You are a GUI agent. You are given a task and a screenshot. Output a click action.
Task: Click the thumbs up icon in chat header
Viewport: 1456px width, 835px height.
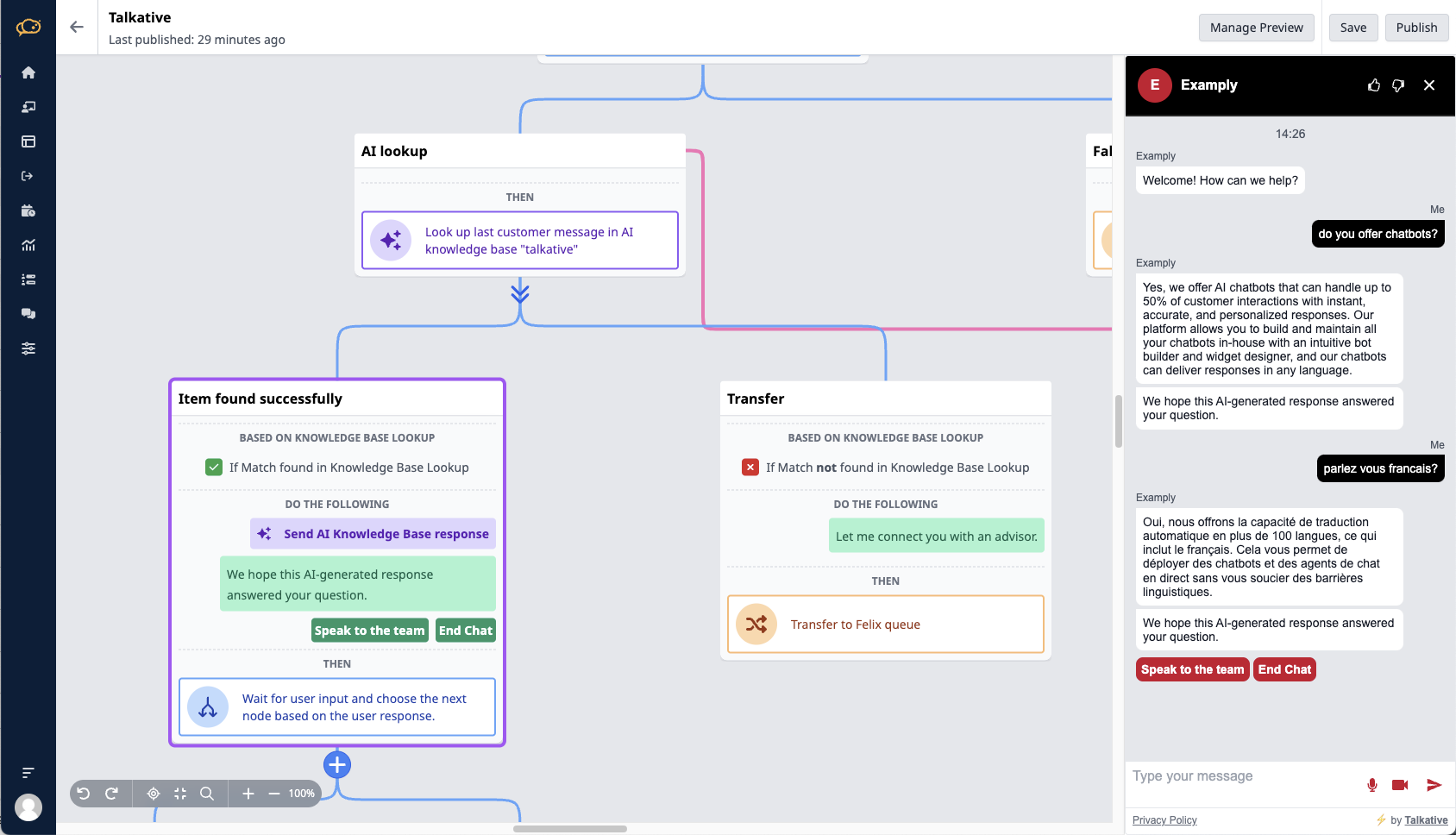click(x=1374, y=85)
